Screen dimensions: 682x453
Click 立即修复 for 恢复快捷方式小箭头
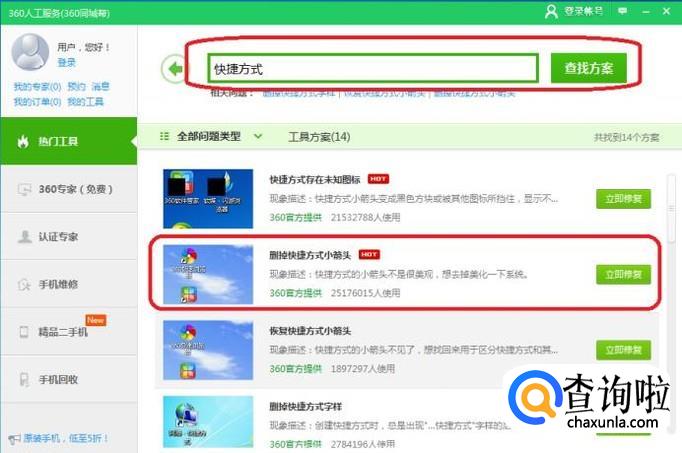[623, 350]
